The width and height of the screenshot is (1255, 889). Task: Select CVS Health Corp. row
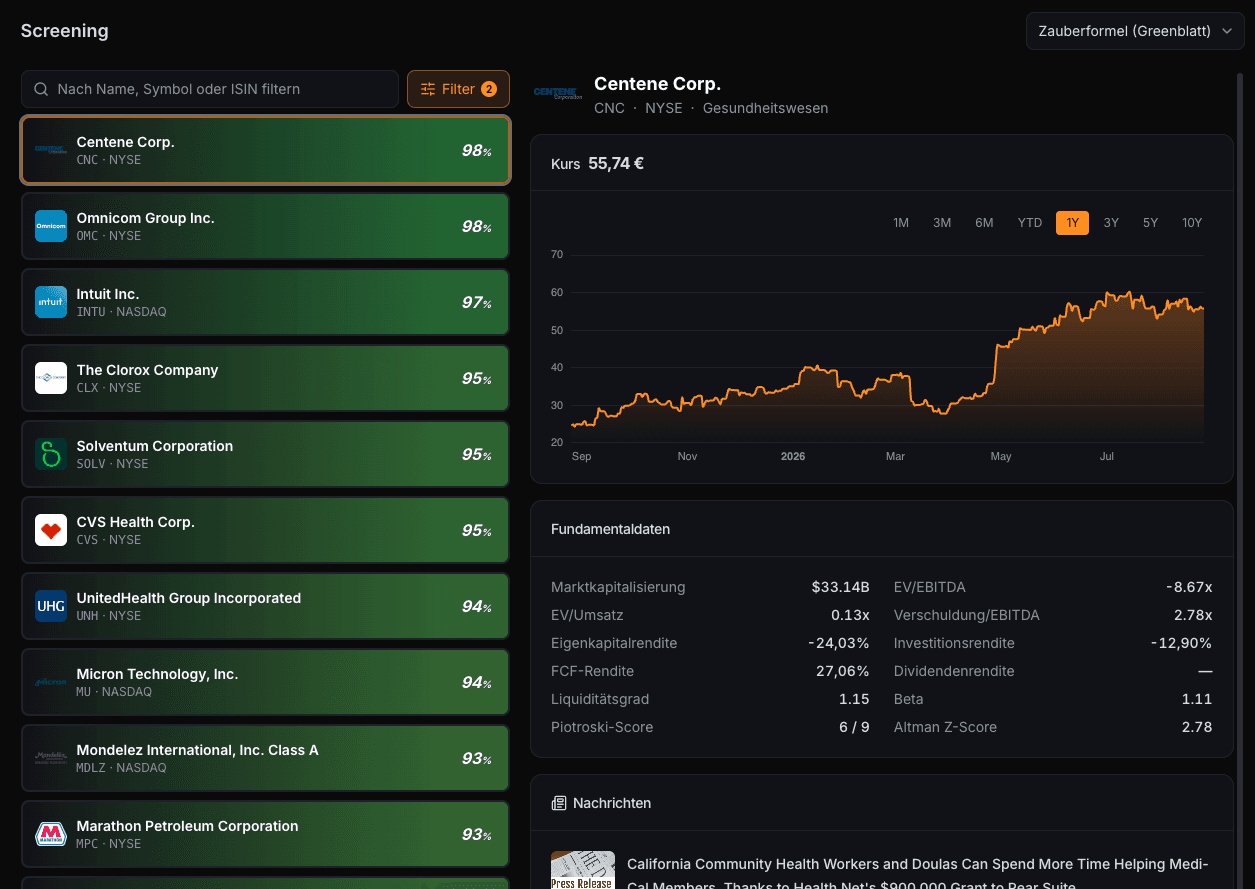[265, 530]
